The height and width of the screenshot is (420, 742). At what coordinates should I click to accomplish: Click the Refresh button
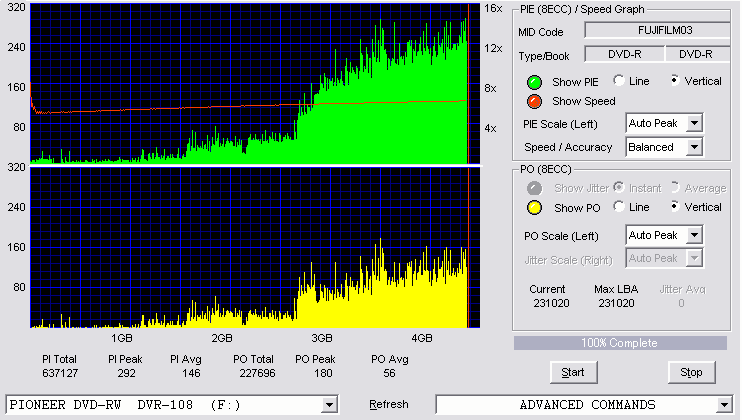[x=389, y=404]
